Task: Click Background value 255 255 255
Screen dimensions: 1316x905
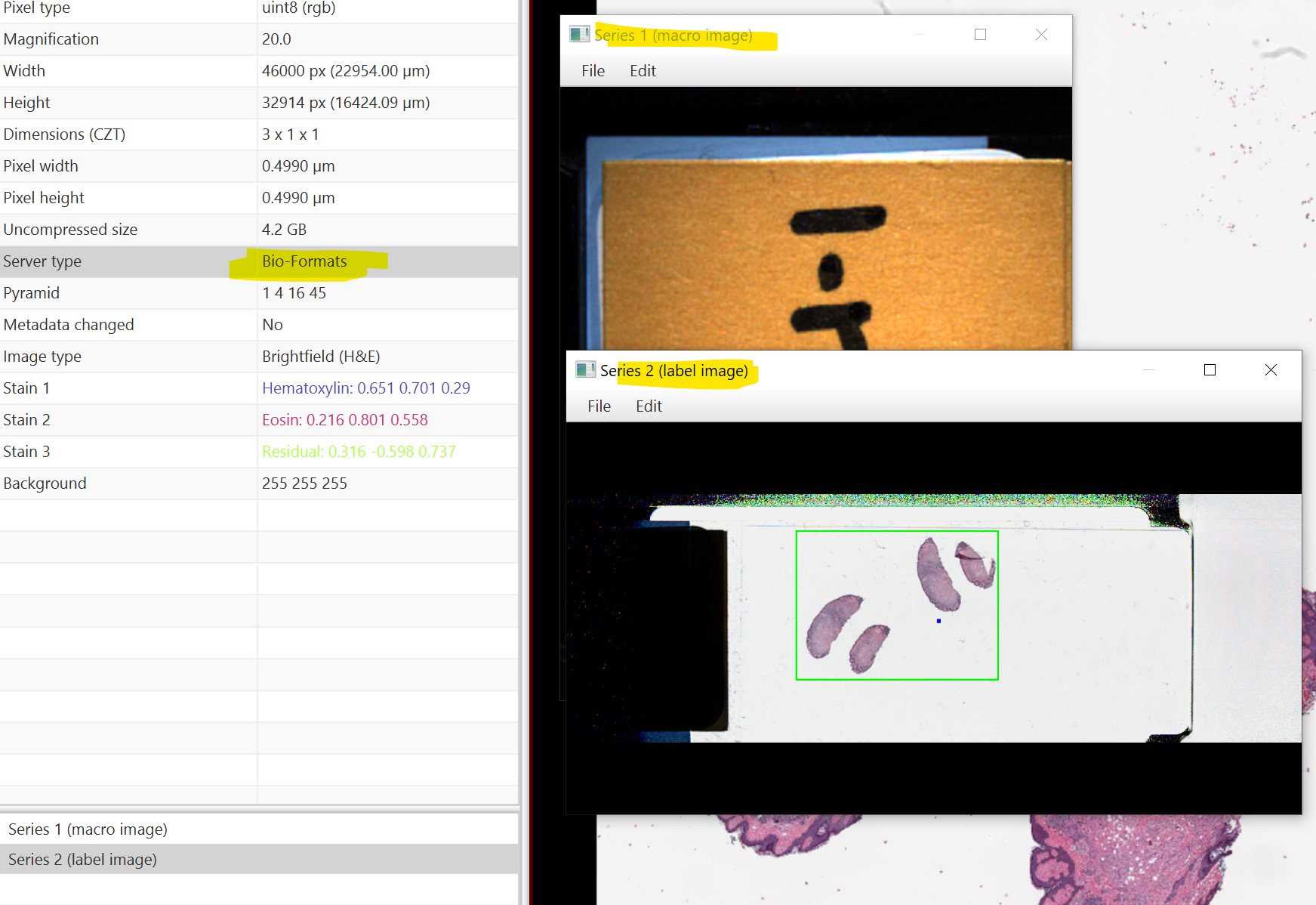Action: [x=304, y=483]
